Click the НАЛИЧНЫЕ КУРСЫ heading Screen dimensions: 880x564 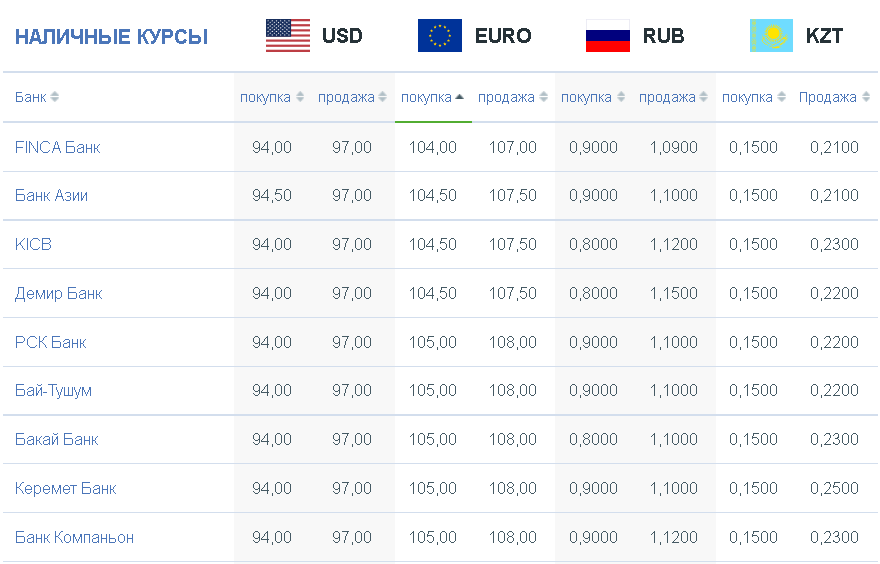[x=111, y=36]
